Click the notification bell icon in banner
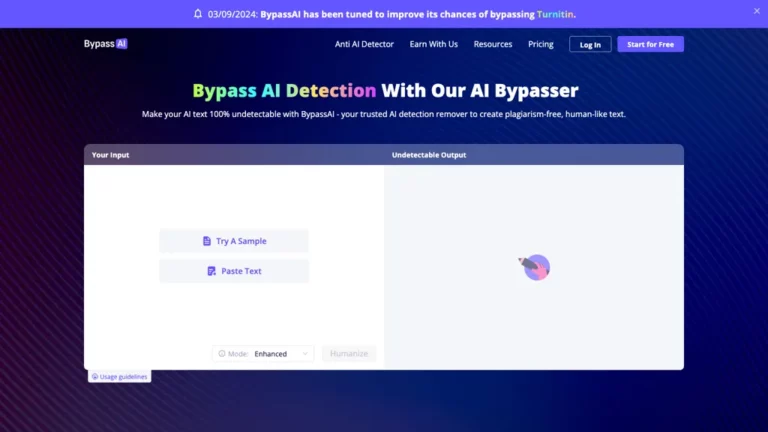768x432 pixels. [x=198, y=14]
